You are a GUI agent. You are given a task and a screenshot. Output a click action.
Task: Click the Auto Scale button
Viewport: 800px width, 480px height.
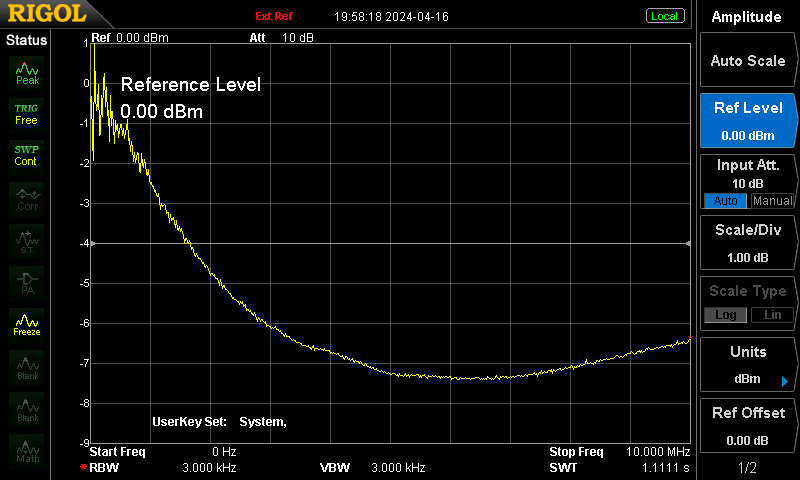(x=747, y=60)
